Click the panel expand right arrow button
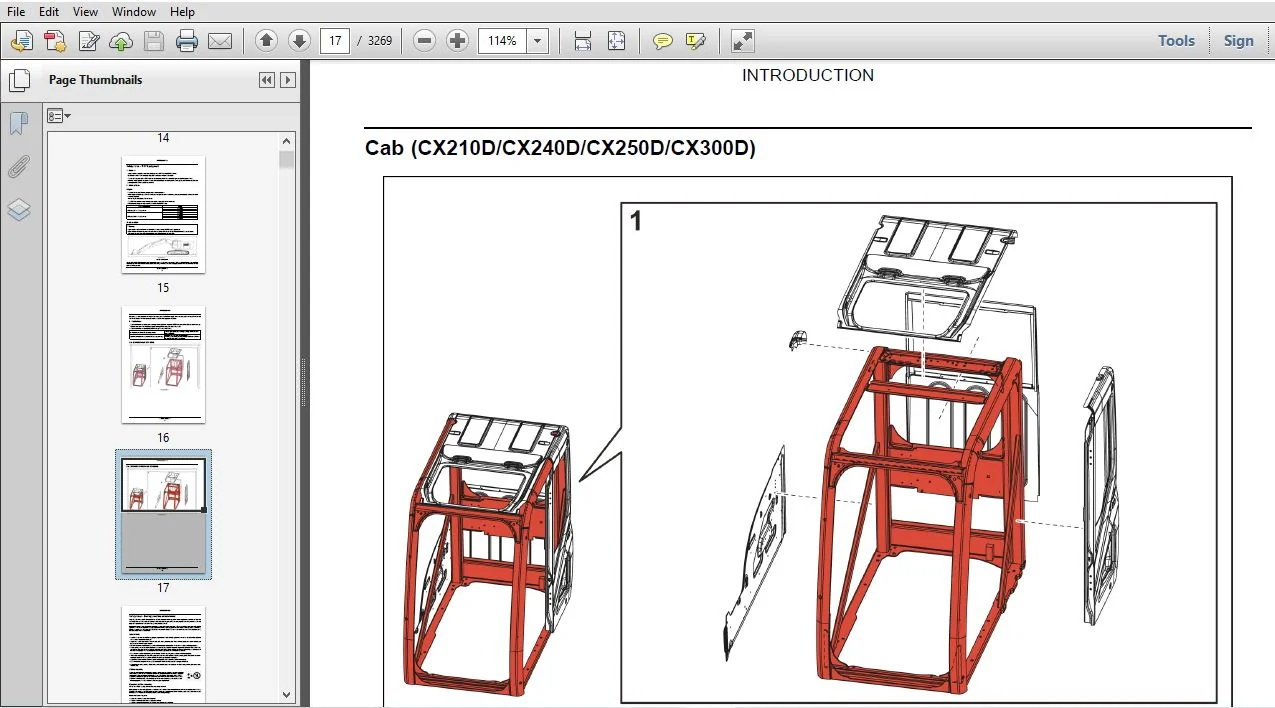This screenshot has width=1275, height=708. point(288,80)
